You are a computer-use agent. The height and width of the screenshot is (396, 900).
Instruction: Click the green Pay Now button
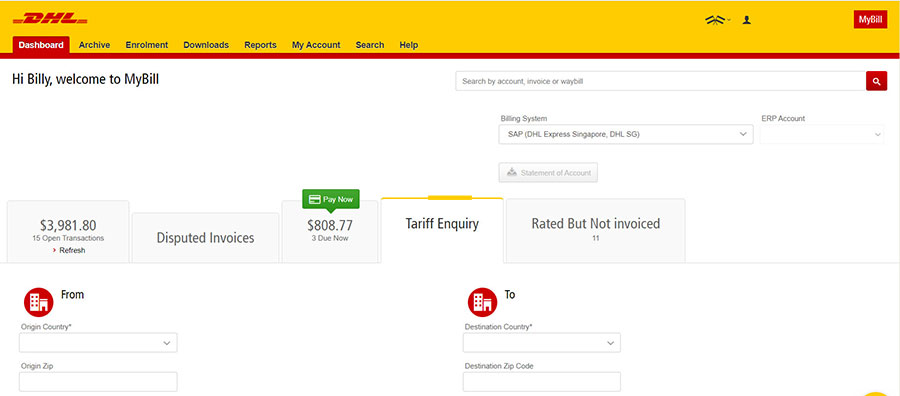331,199
